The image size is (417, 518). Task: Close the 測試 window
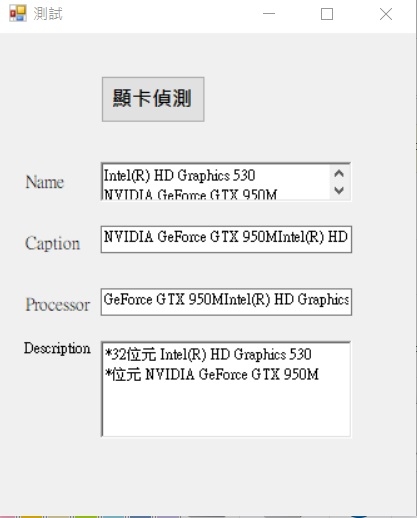(x=386, y=14)
